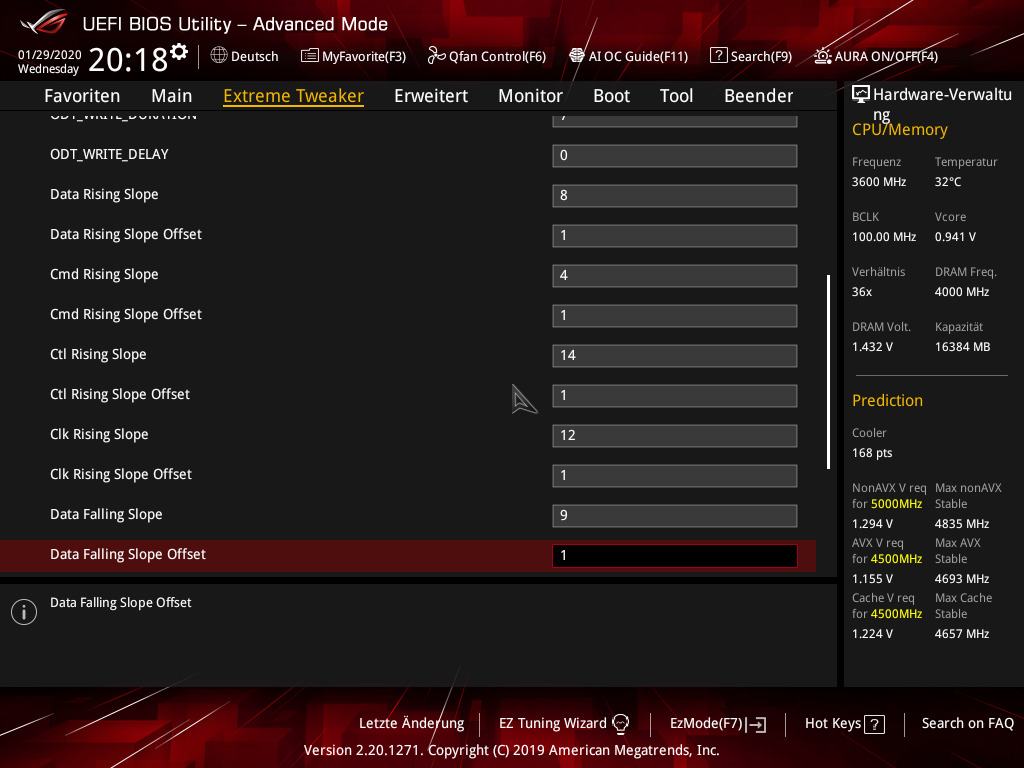1024x768 pixels.
Task: Switch to the Monitor tab
Action: click(x=530, y=96)
